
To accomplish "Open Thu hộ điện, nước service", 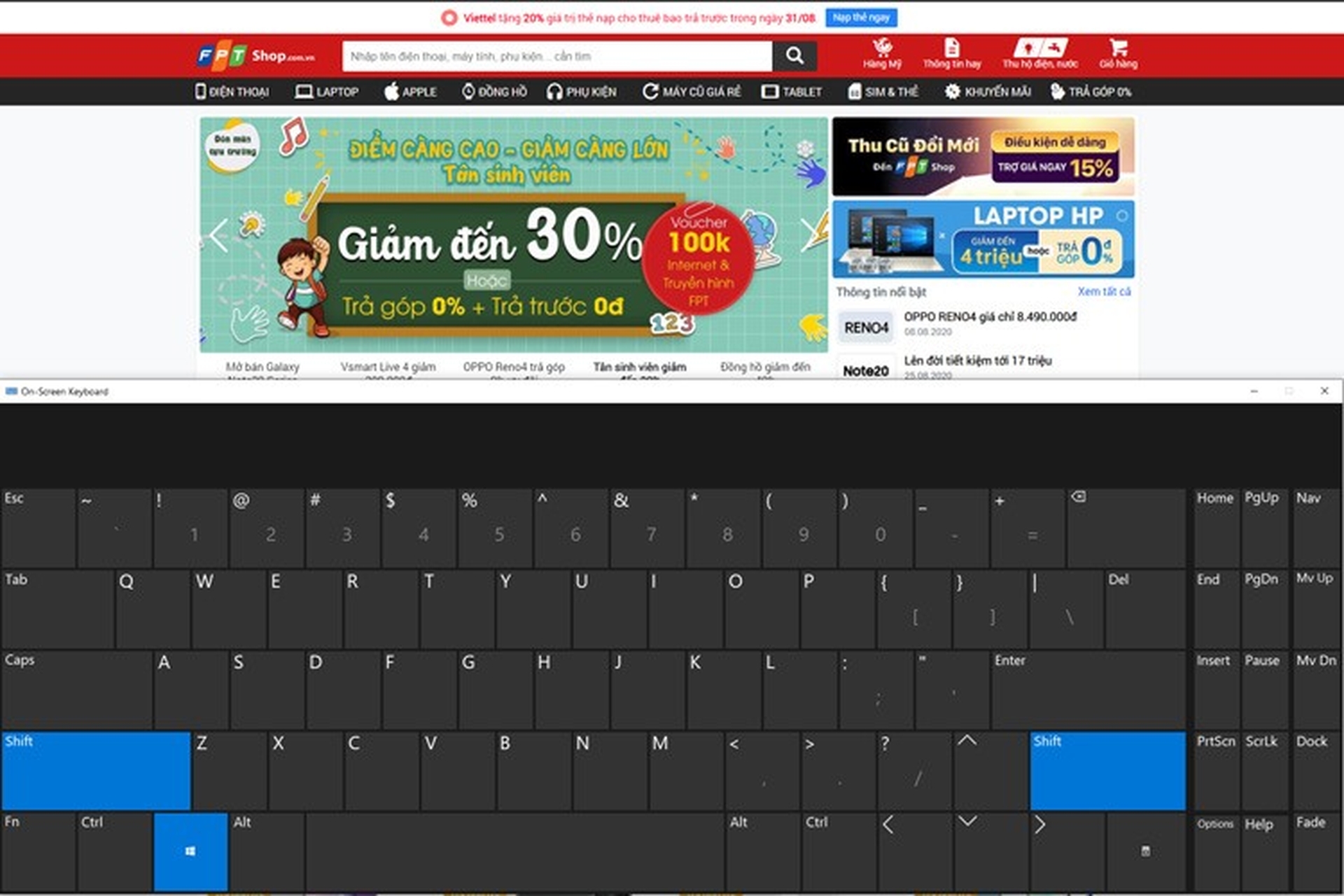I will tap(1040, 54).
